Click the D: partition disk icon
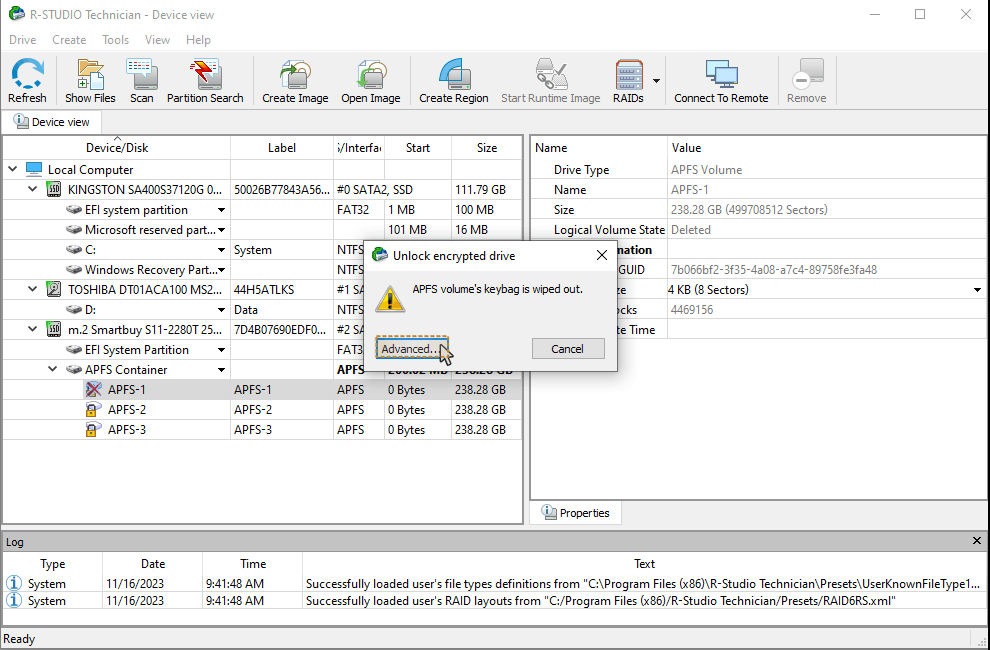 click(74, 310)
